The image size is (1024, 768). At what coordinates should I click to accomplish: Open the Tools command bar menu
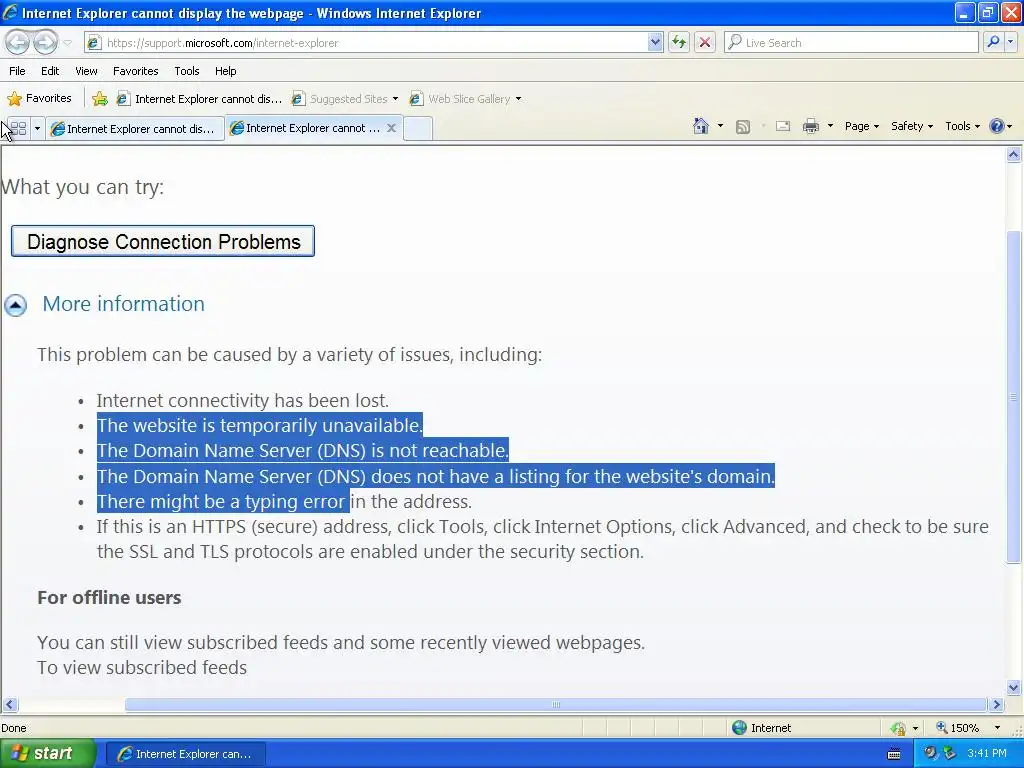pos(963,126)
